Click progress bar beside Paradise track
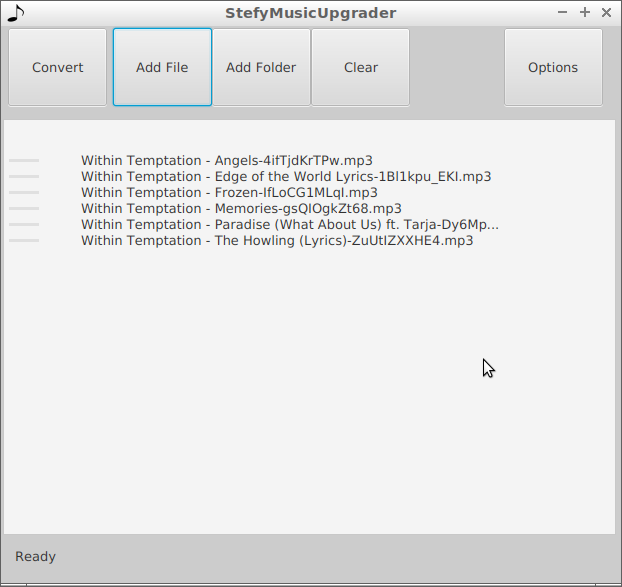Screen dimensions: 622x587 (24, 224)
